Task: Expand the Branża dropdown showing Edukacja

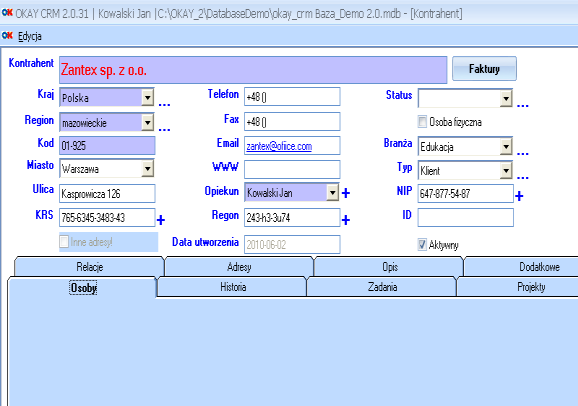Action: tap(506, 147)
